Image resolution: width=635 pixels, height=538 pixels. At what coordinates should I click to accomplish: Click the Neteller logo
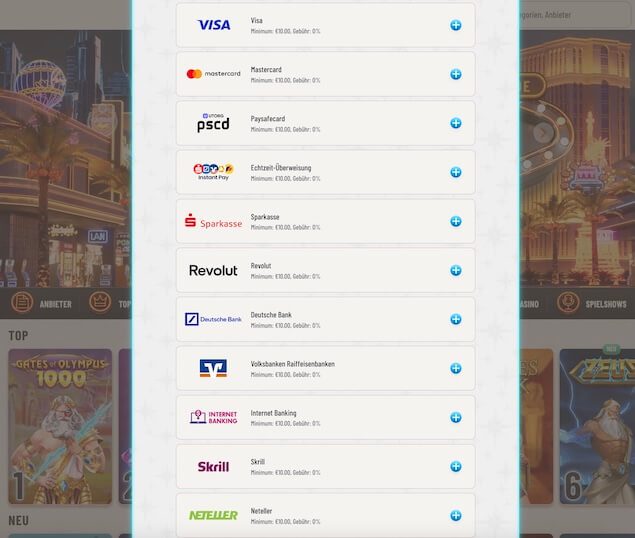(213, 515)
